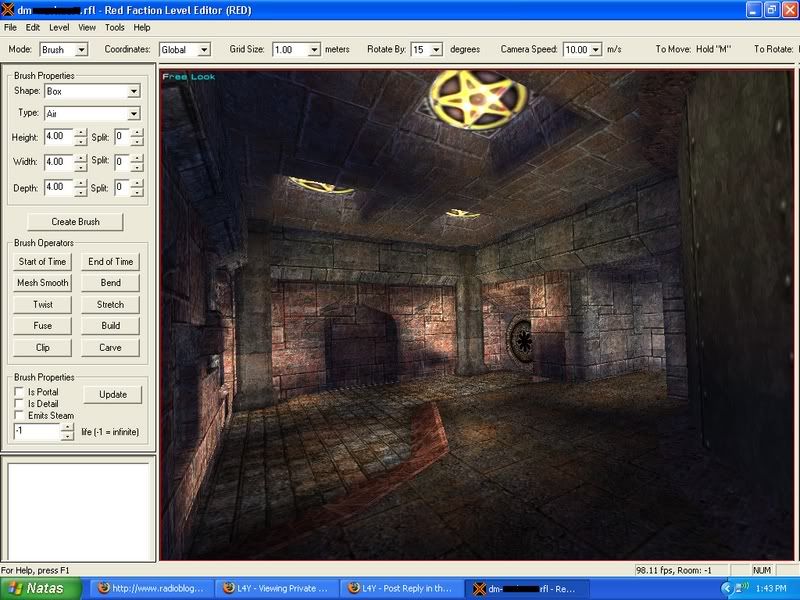Click the life value stepper arrows
The image size is (800, 600).
coord(67,432)
